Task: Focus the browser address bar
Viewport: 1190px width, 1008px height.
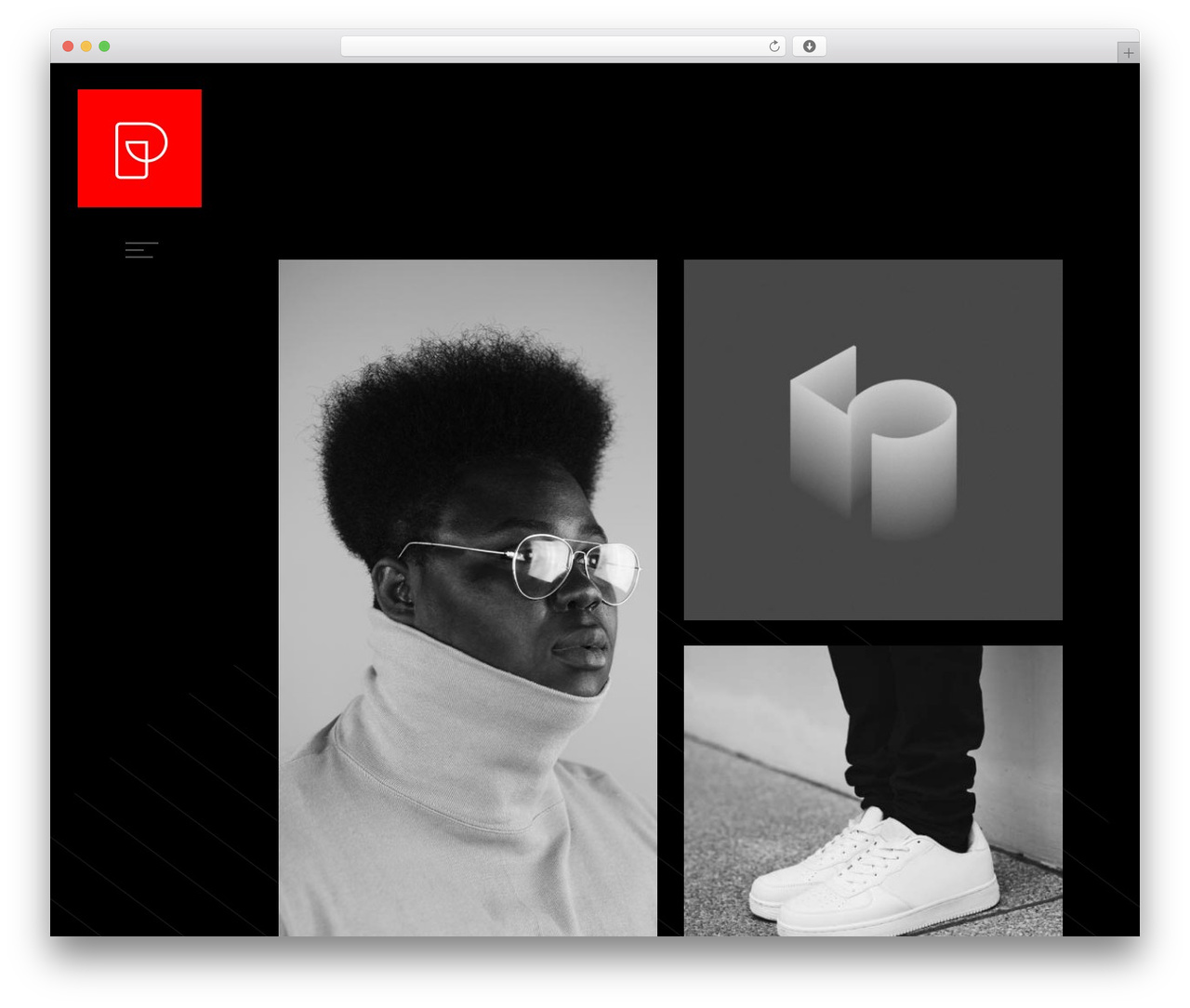Action: [562, 46]
